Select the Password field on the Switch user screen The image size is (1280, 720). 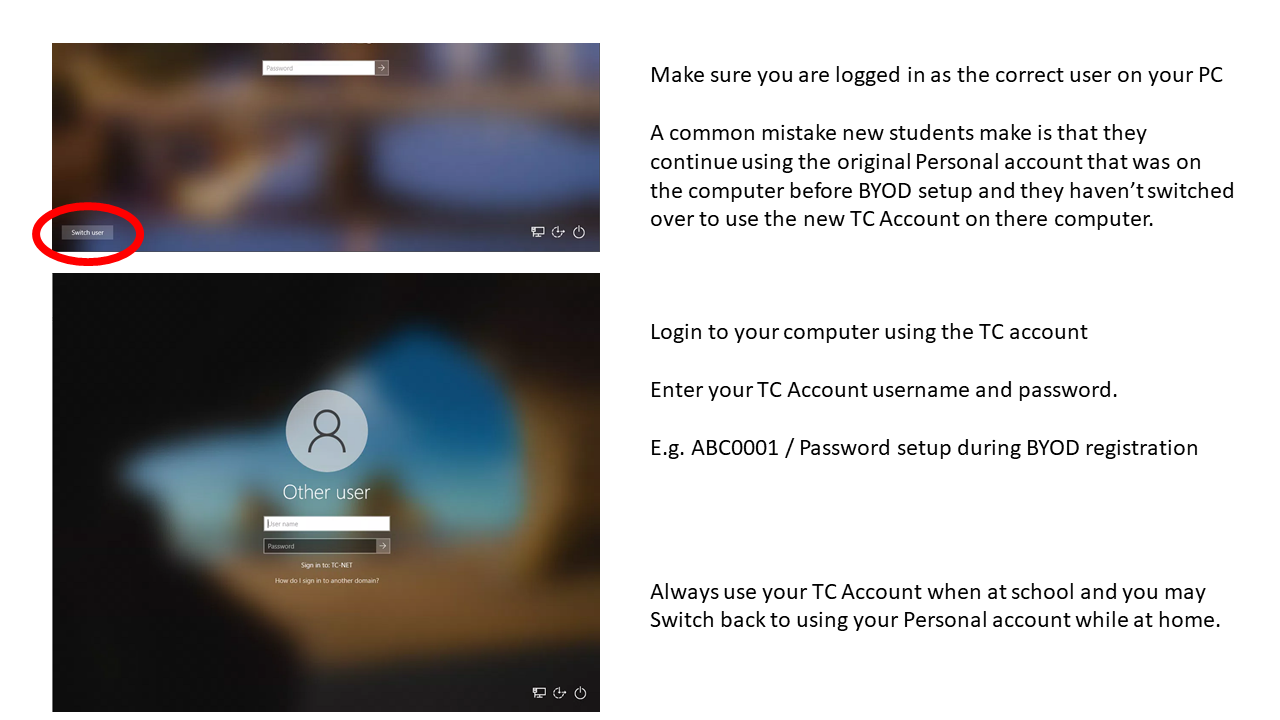tap(318, 68)
